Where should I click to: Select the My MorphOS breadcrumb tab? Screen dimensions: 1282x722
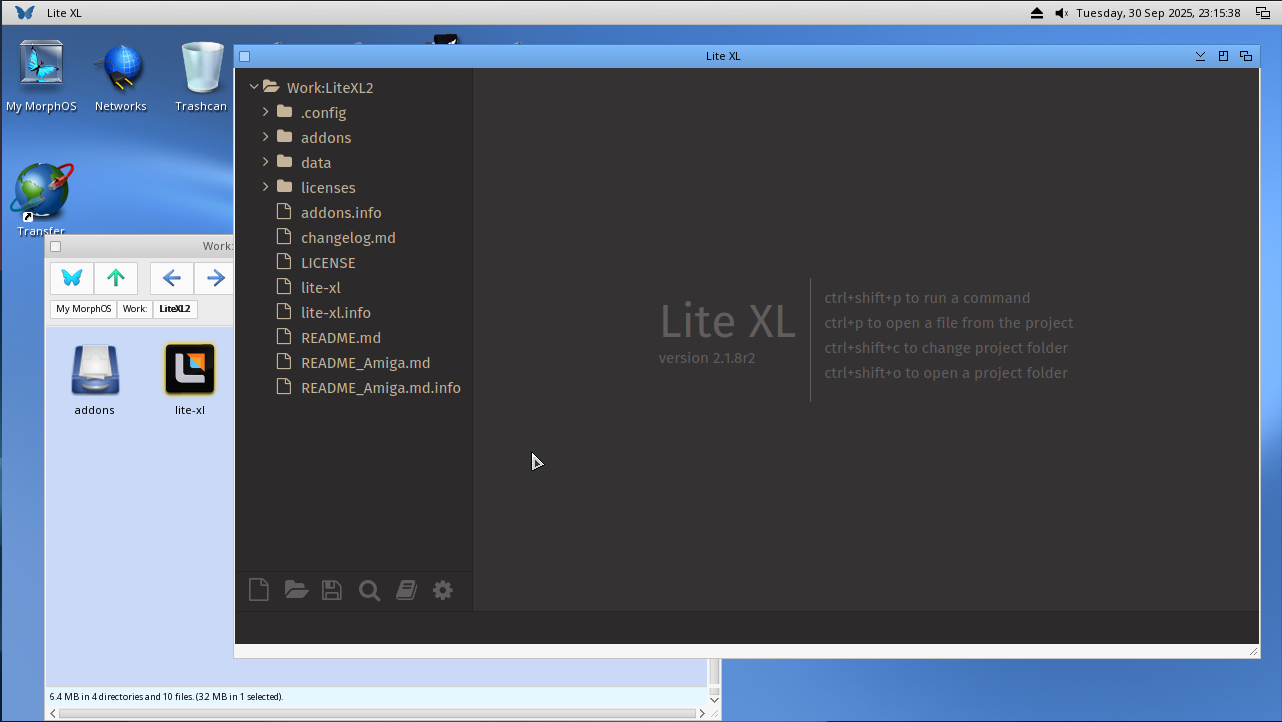[83, 309]
